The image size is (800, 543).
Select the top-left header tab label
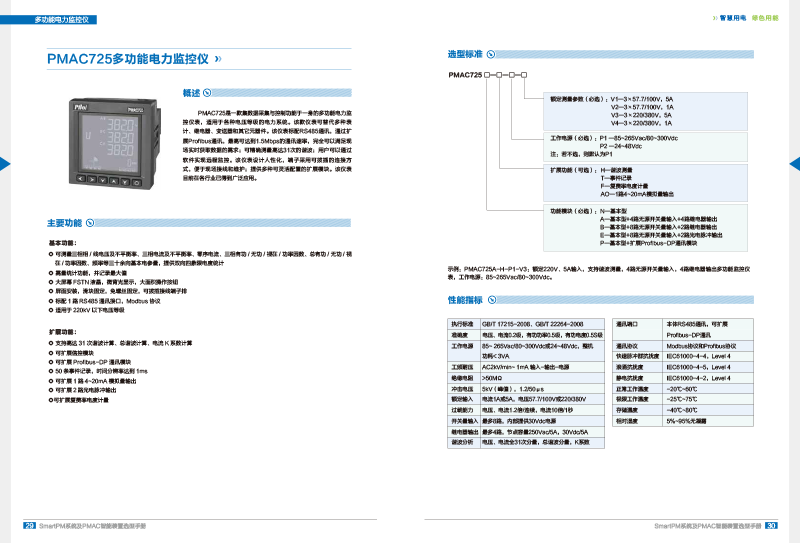click(64, 19)
